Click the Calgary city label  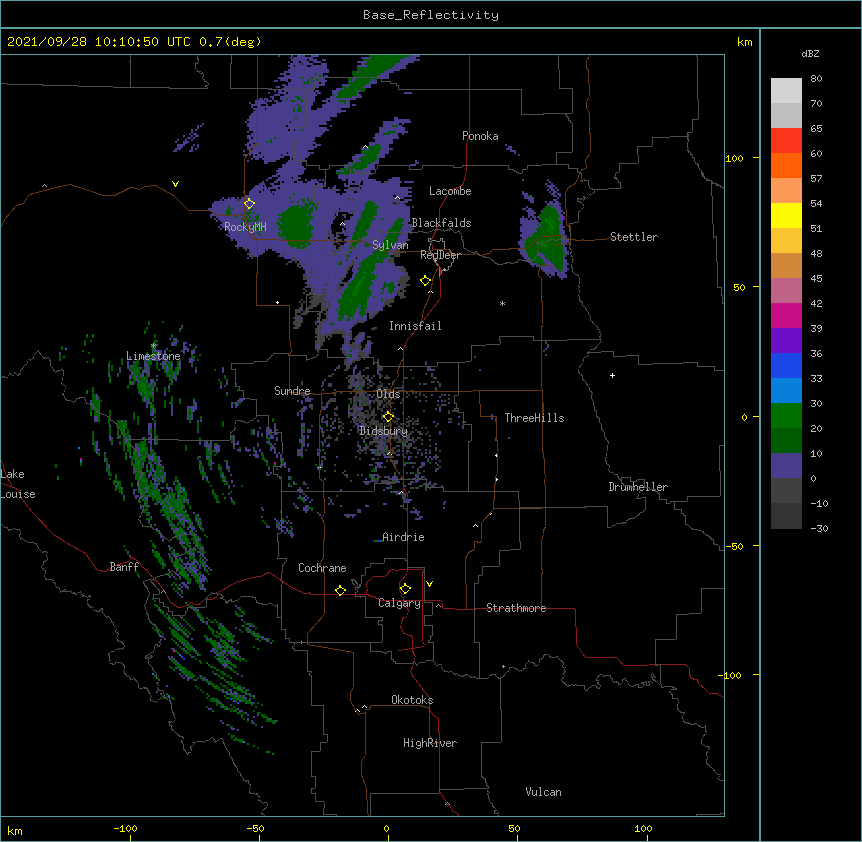(399, 603)
